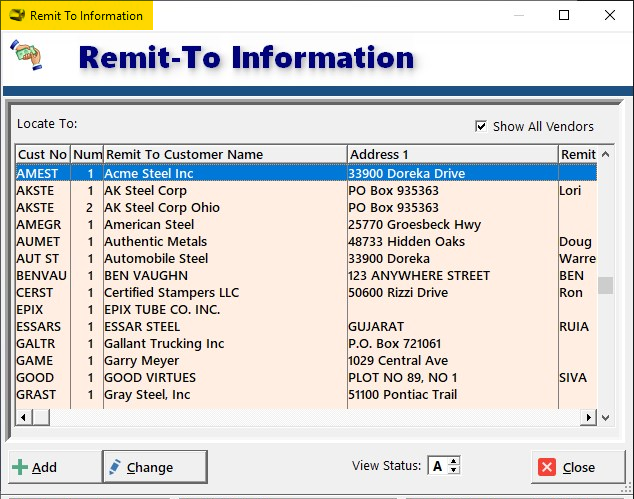Click the vertical scrollbar down arrow

(x=605, y=417)
